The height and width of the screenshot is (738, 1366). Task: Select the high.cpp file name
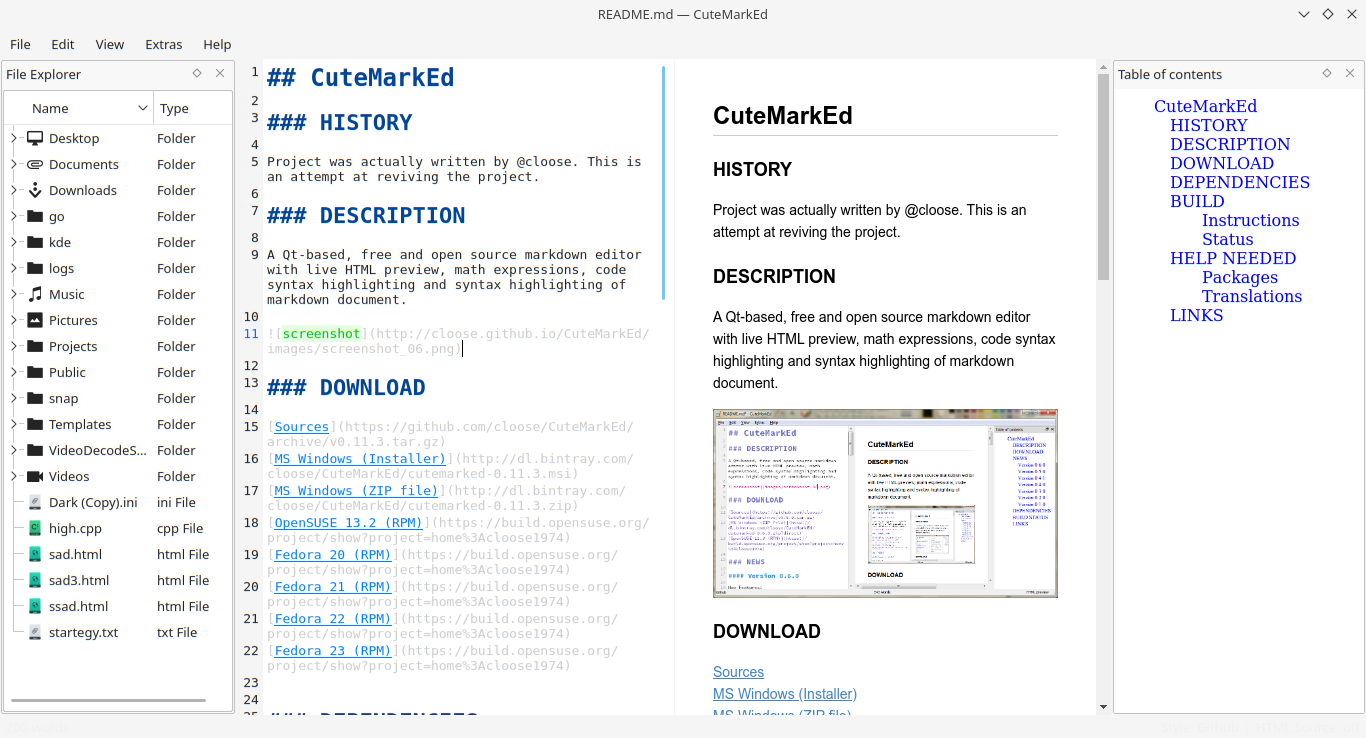[x=75, y=528]
